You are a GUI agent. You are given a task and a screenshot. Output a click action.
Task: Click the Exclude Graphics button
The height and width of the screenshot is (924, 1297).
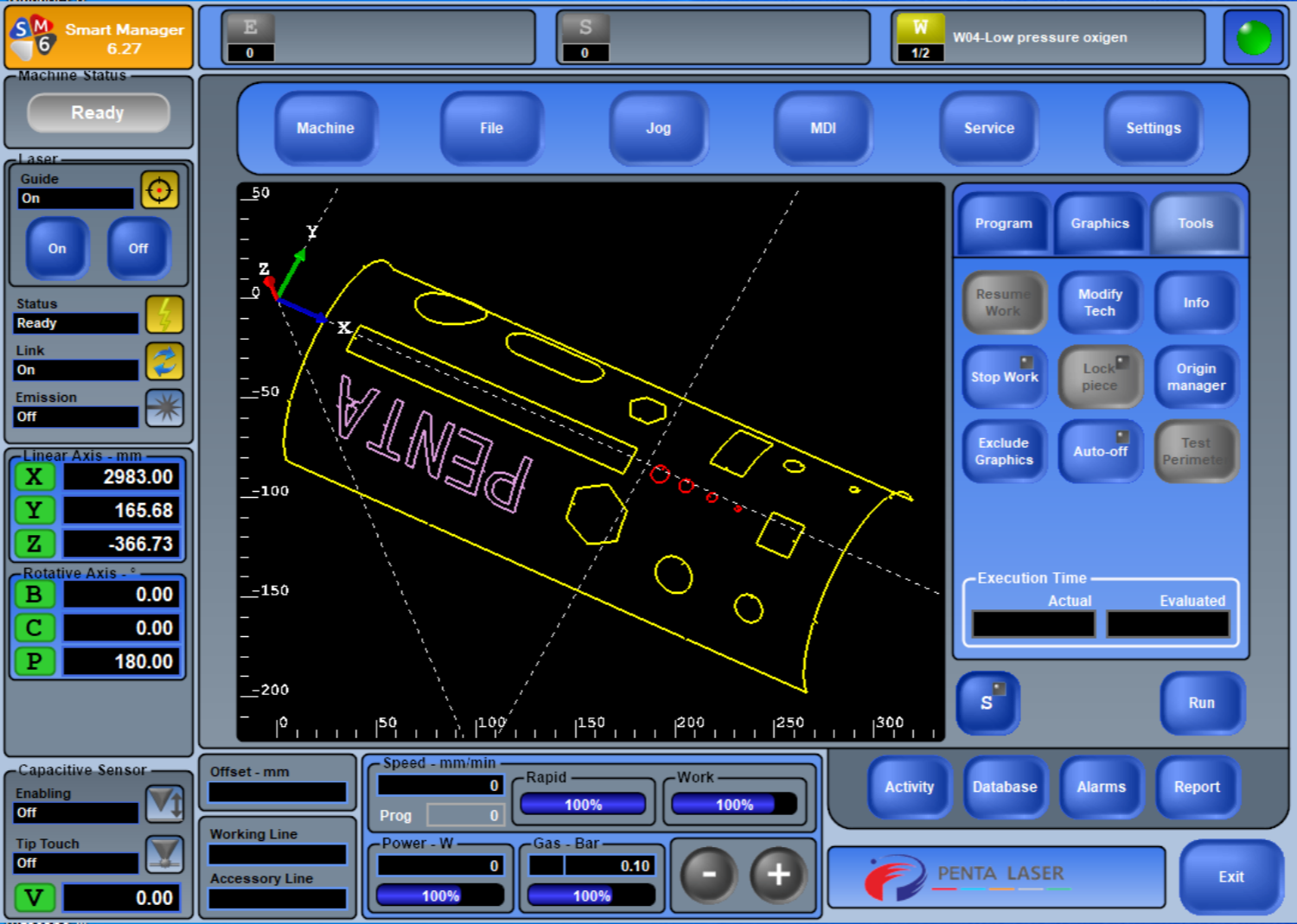[1005, 451]
